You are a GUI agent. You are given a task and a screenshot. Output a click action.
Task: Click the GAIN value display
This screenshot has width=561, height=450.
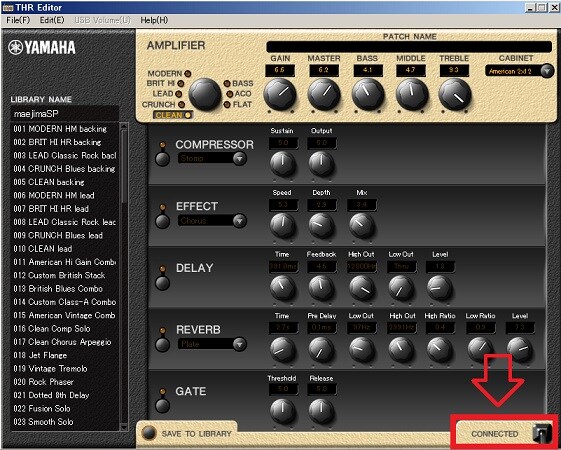280,70
